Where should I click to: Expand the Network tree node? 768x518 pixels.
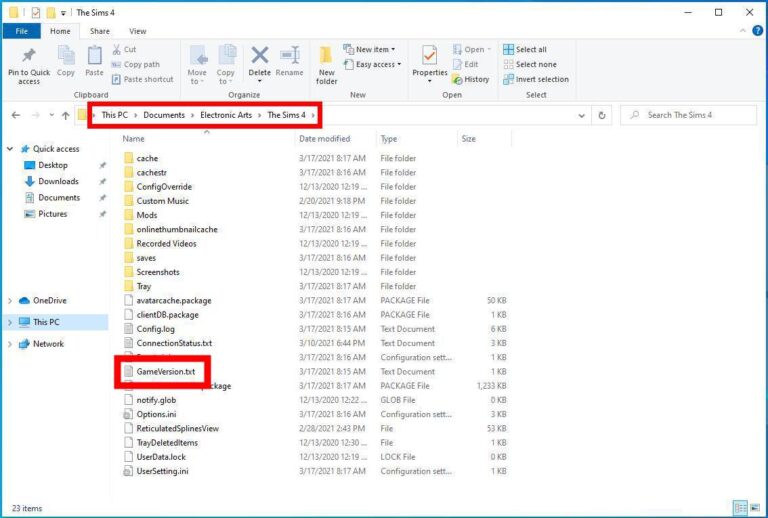pyautogui.click(x=9, y=344)
